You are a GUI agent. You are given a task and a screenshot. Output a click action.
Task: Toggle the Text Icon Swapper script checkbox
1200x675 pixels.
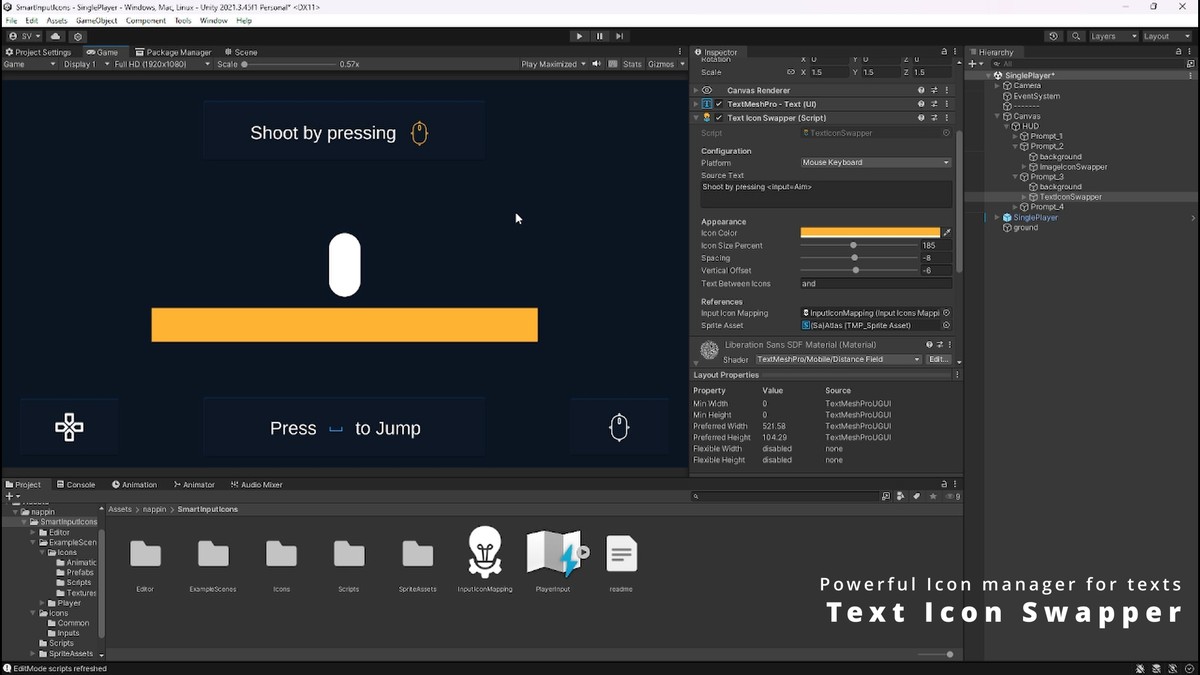click(717, 117)
